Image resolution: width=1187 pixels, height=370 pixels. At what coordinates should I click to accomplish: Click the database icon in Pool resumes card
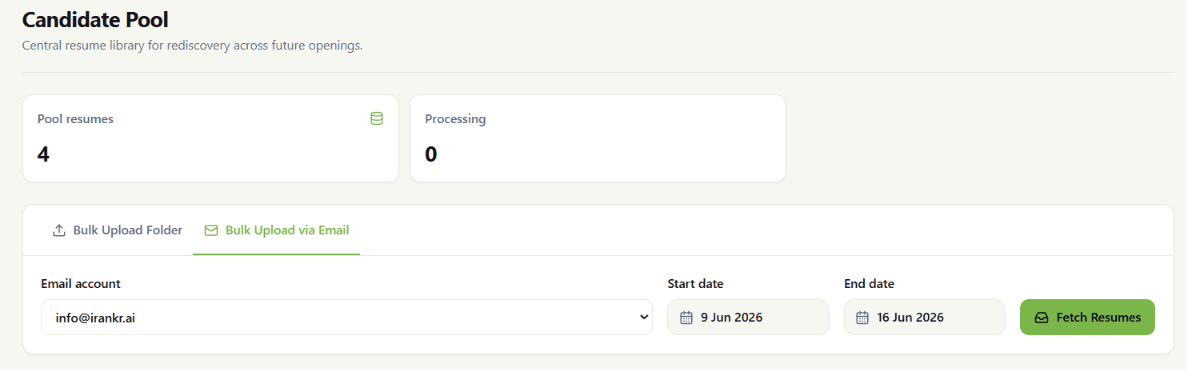pyautogui.click(x=376, y=119)
